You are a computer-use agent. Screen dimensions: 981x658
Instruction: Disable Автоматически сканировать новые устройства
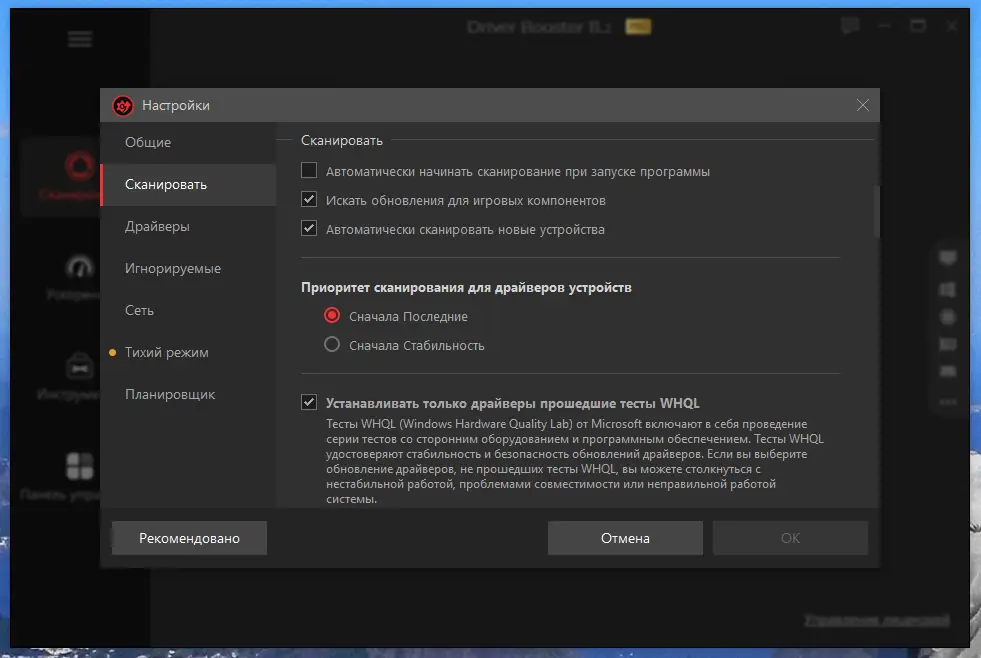(309, 230)
